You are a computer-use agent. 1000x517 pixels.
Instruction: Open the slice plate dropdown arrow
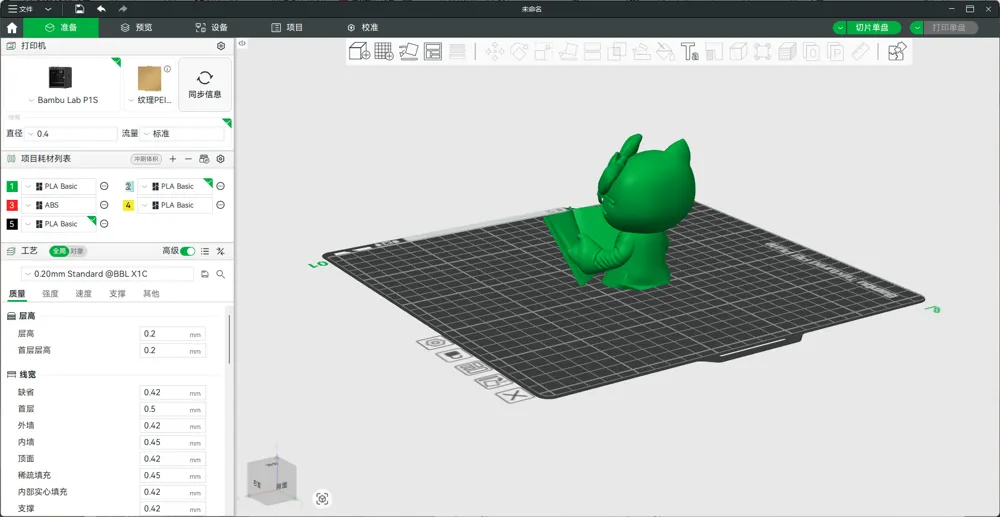click(841, 28)
